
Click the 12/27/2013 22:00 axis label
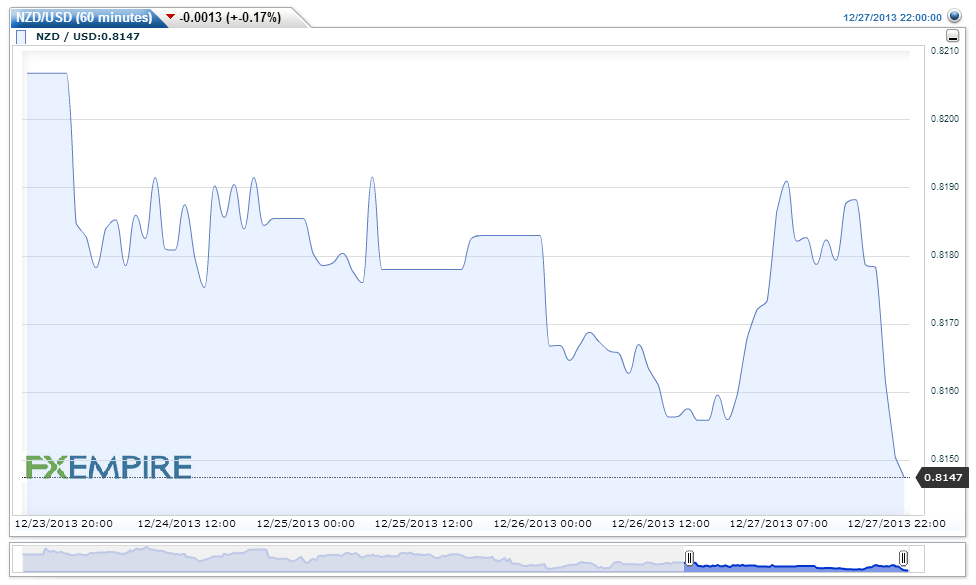(x=897, y=524)
